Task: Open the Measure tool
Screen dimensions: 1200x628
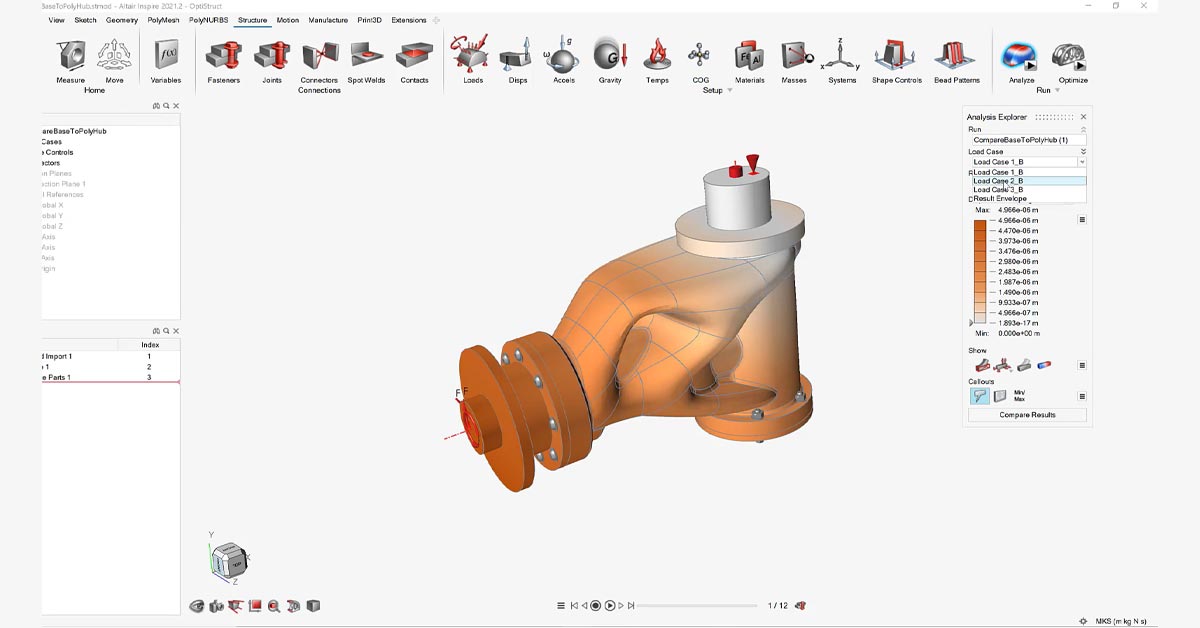Action: [x=71, y=57]
